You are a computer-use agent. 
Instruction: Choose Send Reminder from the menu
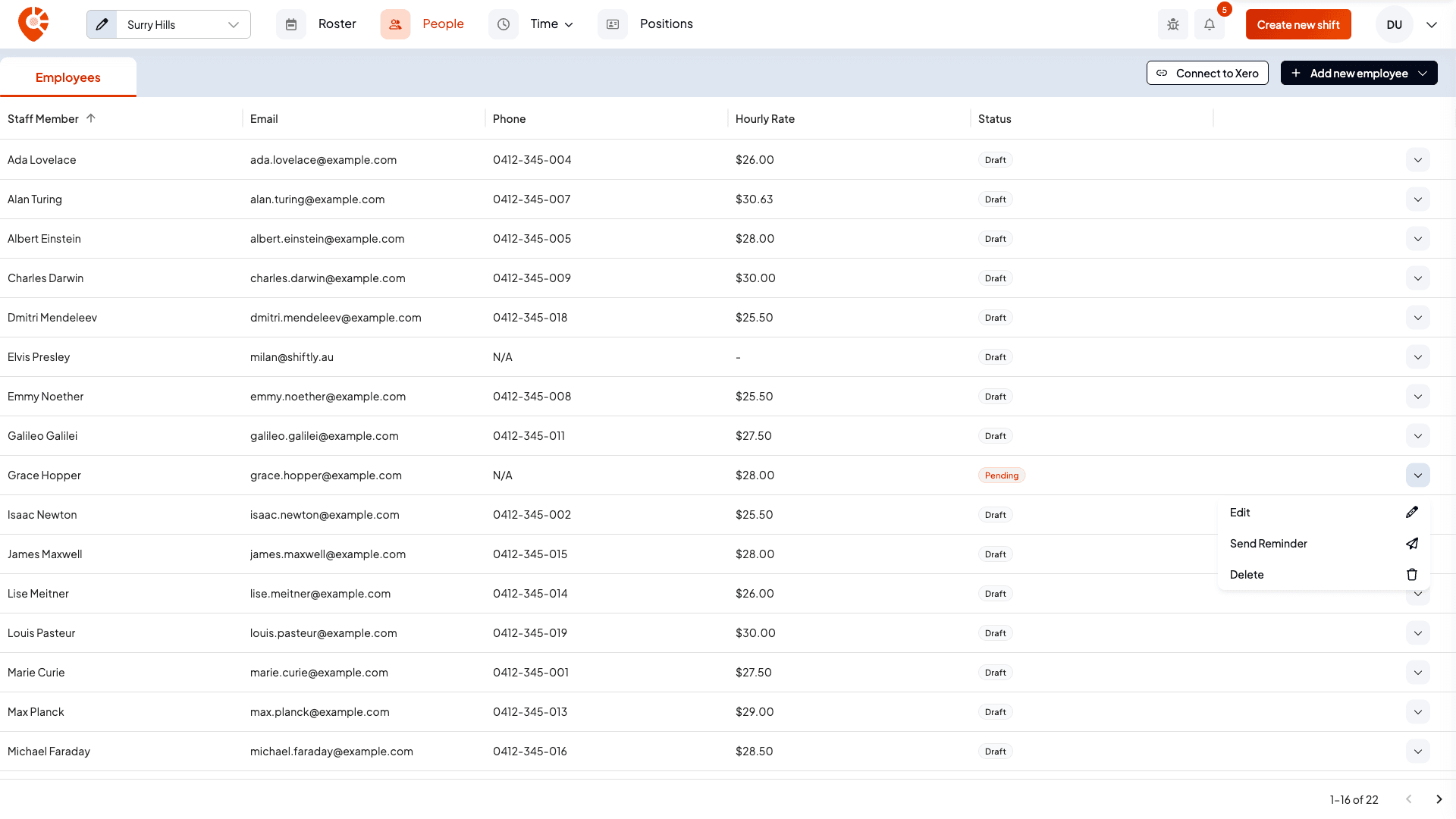point(1323,544)
